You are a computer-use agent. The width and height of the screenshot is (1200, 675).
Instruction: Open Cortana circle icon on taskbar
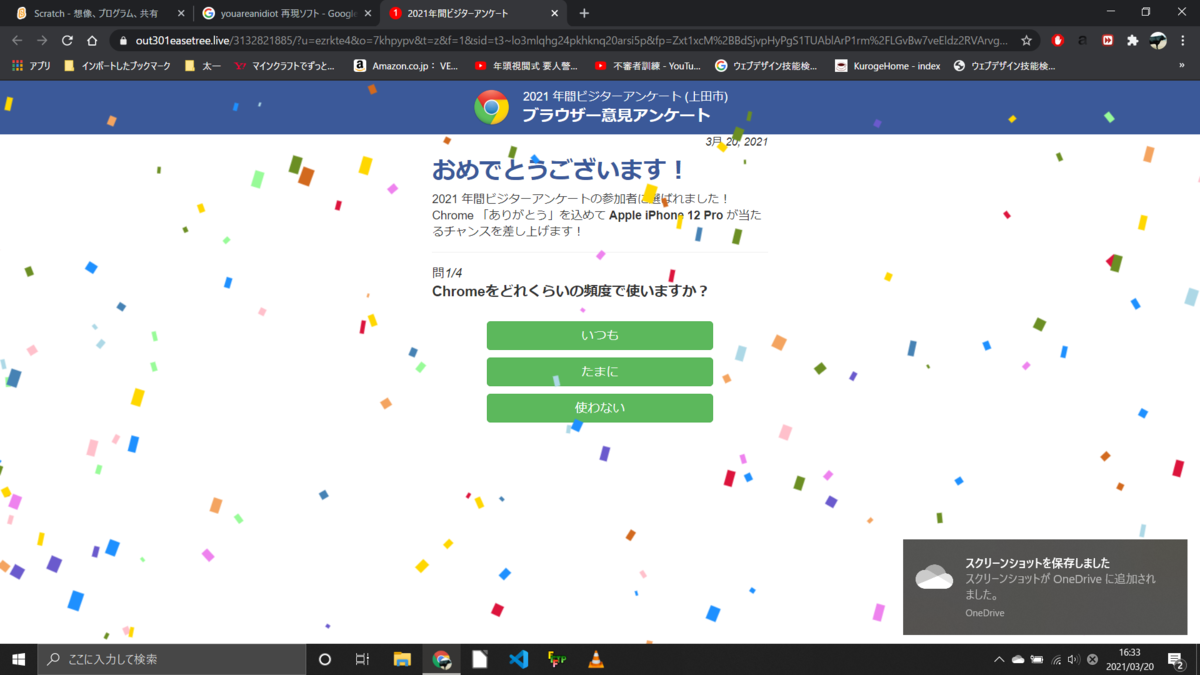click(x=324, y=659)
